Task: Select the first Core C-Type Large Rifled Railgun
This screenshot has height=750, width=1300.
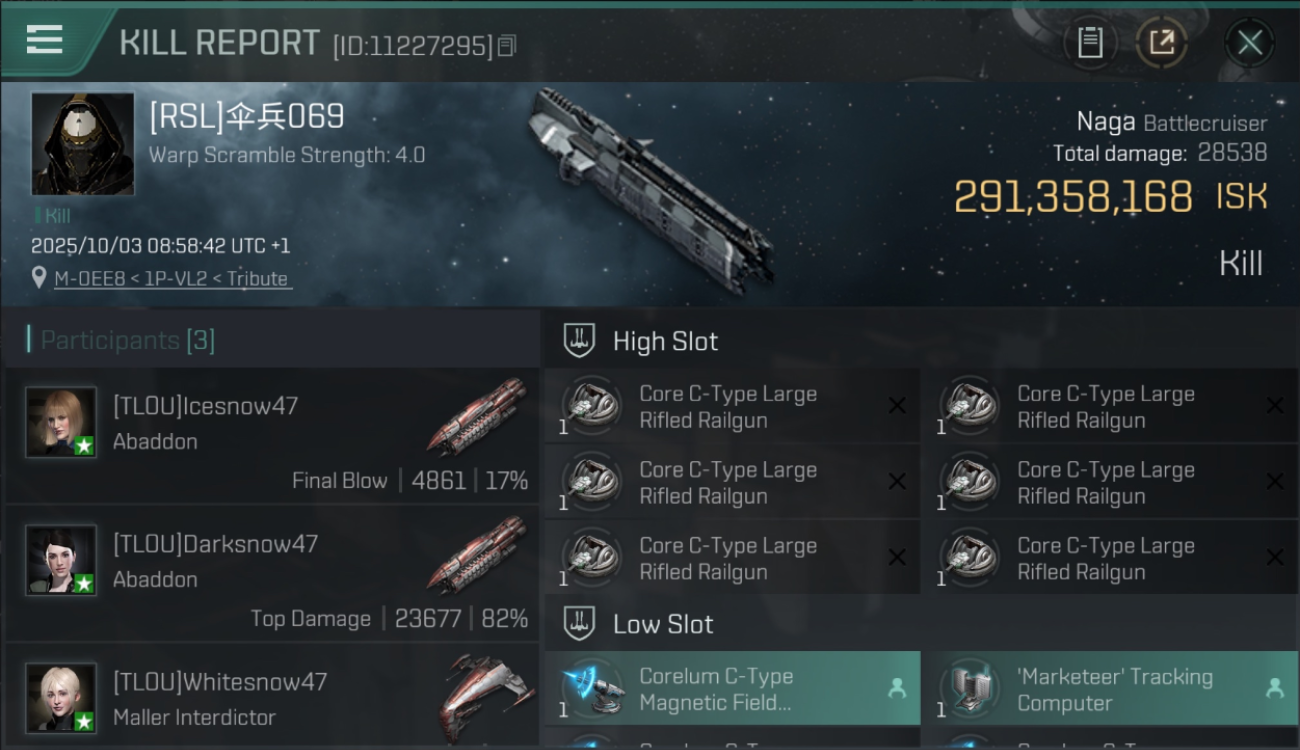Action: click(x=732, y=406)
